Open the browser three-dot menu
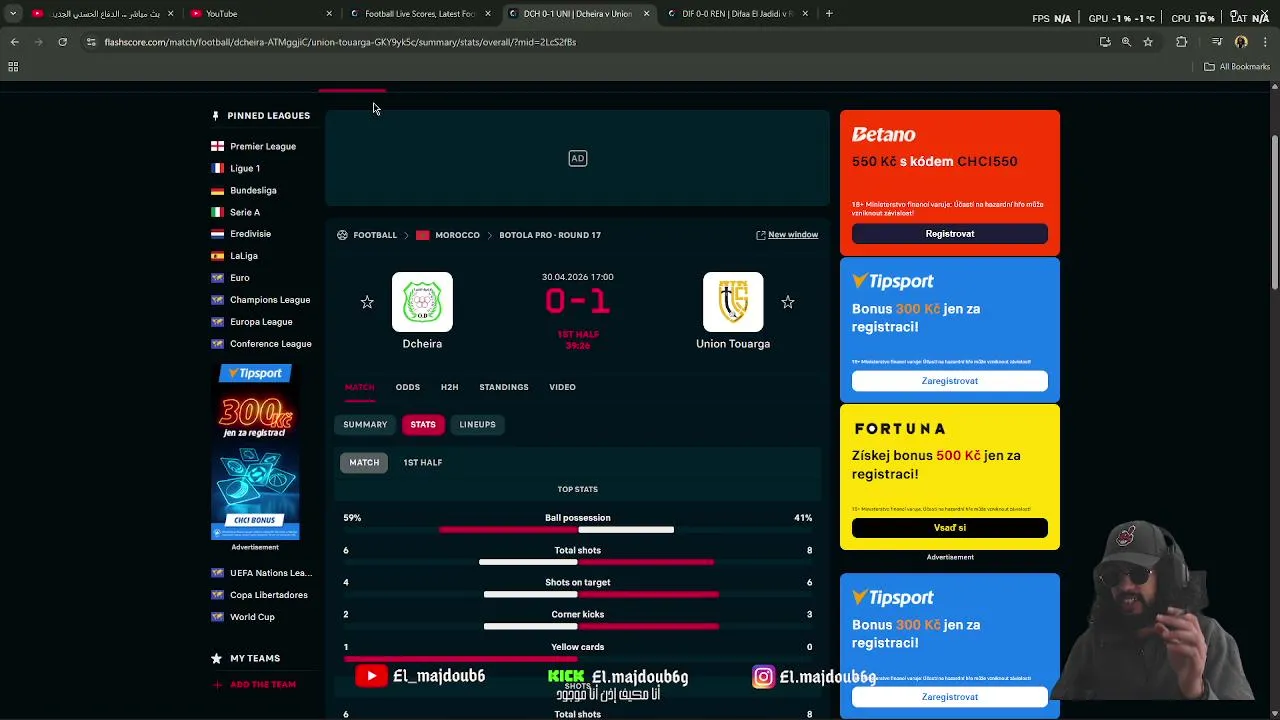This screenshot has height=720, width=1280. (1265, 42)
